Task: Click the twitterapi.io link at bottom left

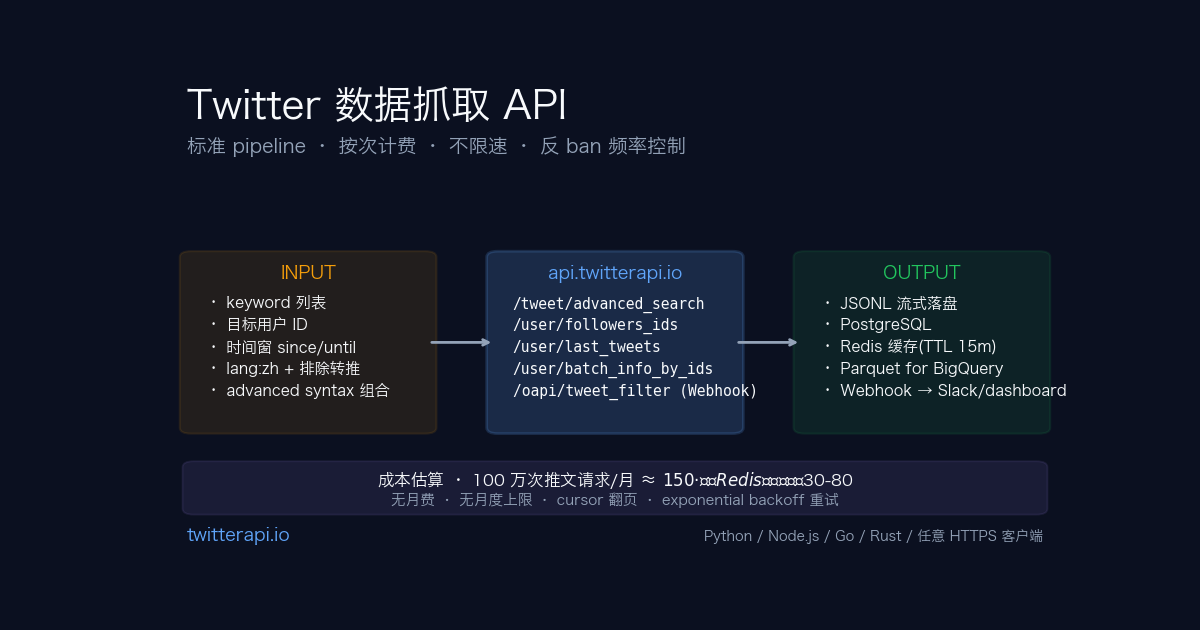Action: tap(238, 535)
